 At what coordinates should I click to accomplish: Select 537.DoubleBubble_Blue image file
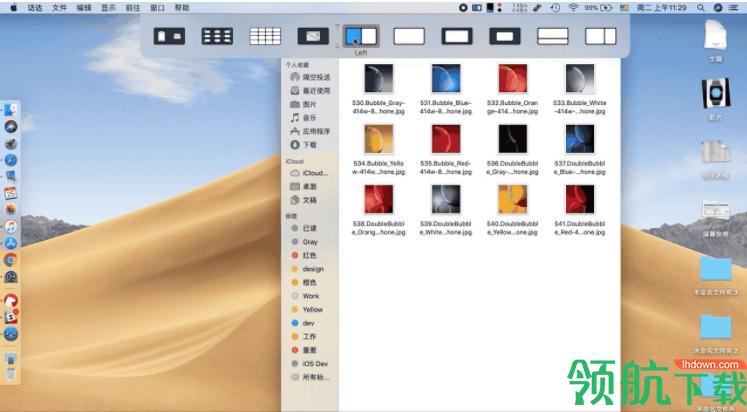[x=579, y=139]
